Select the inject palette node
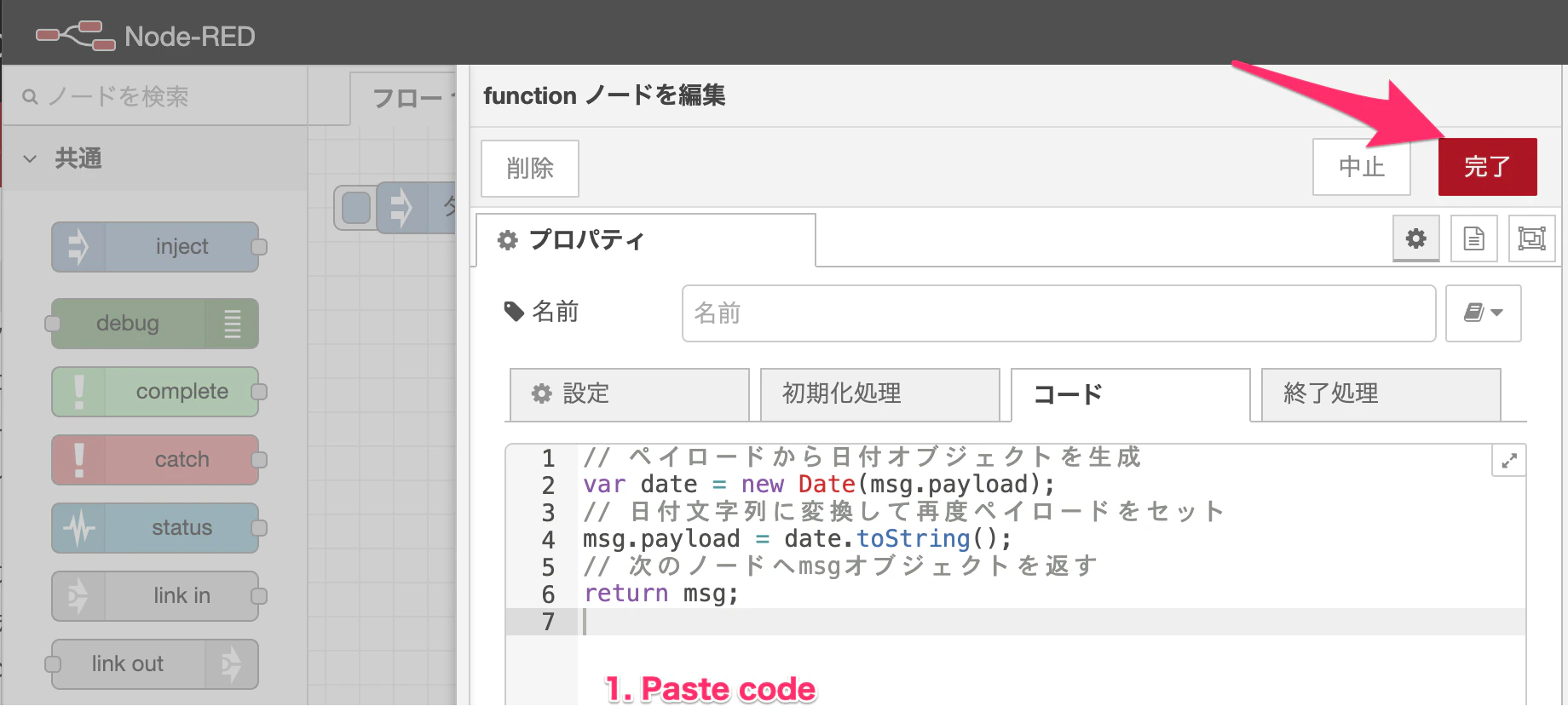This screenshot has width=1568, height=712. pos(155,247)
